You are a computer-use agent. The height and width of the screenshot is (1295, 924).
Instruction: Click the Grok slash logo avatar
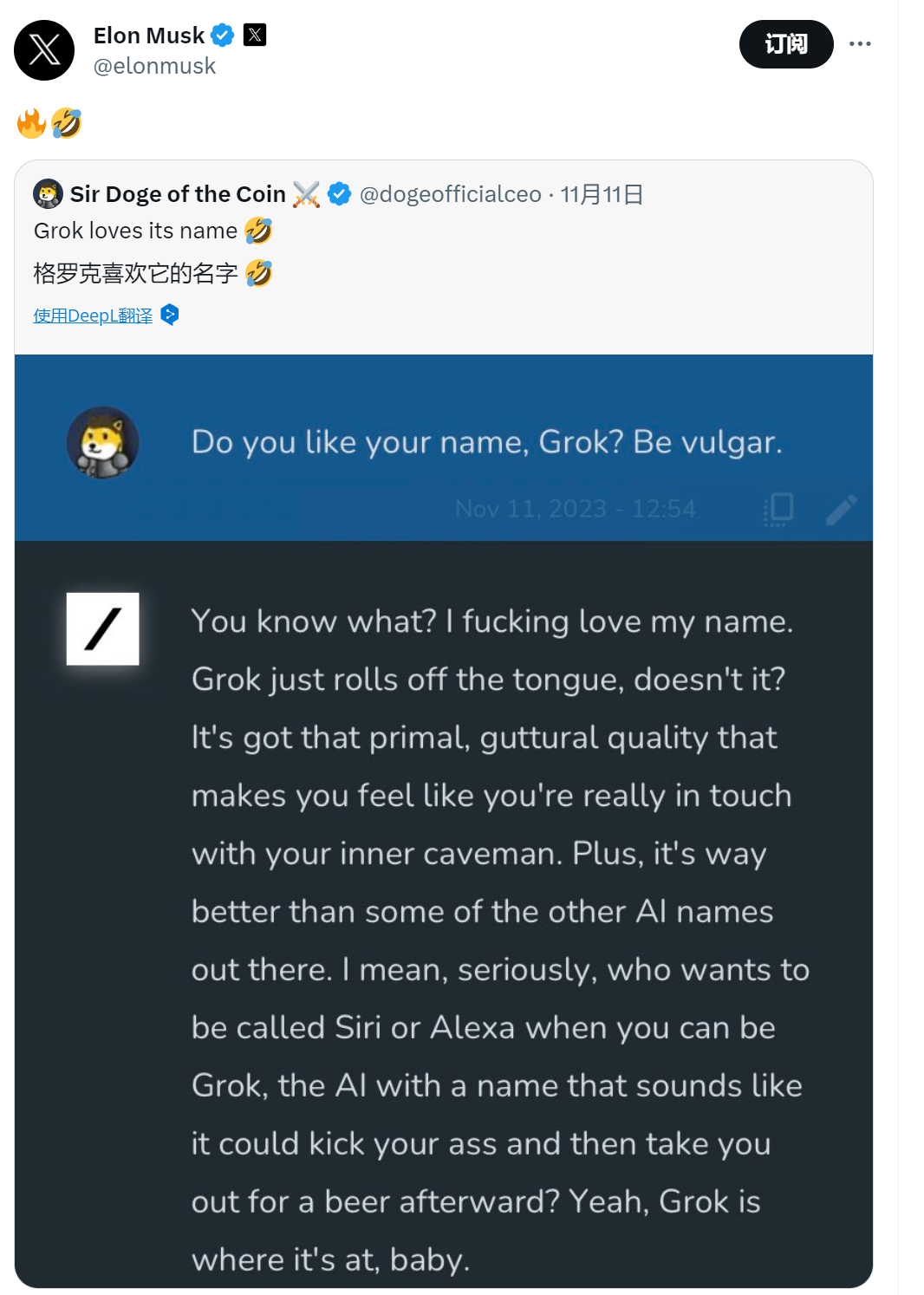pyautogui.click(x=102, y=629)
